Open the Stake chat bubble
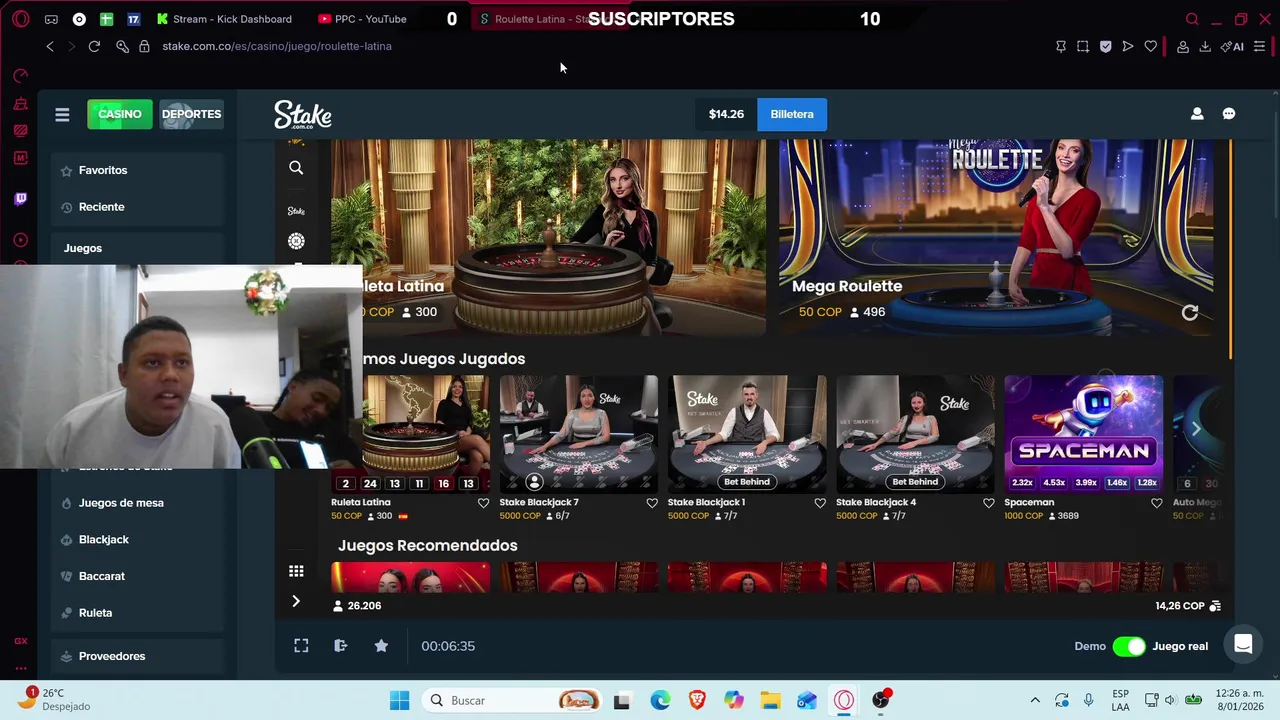Viewport: 1280px width, 720px height. [x=1229, y=114]
